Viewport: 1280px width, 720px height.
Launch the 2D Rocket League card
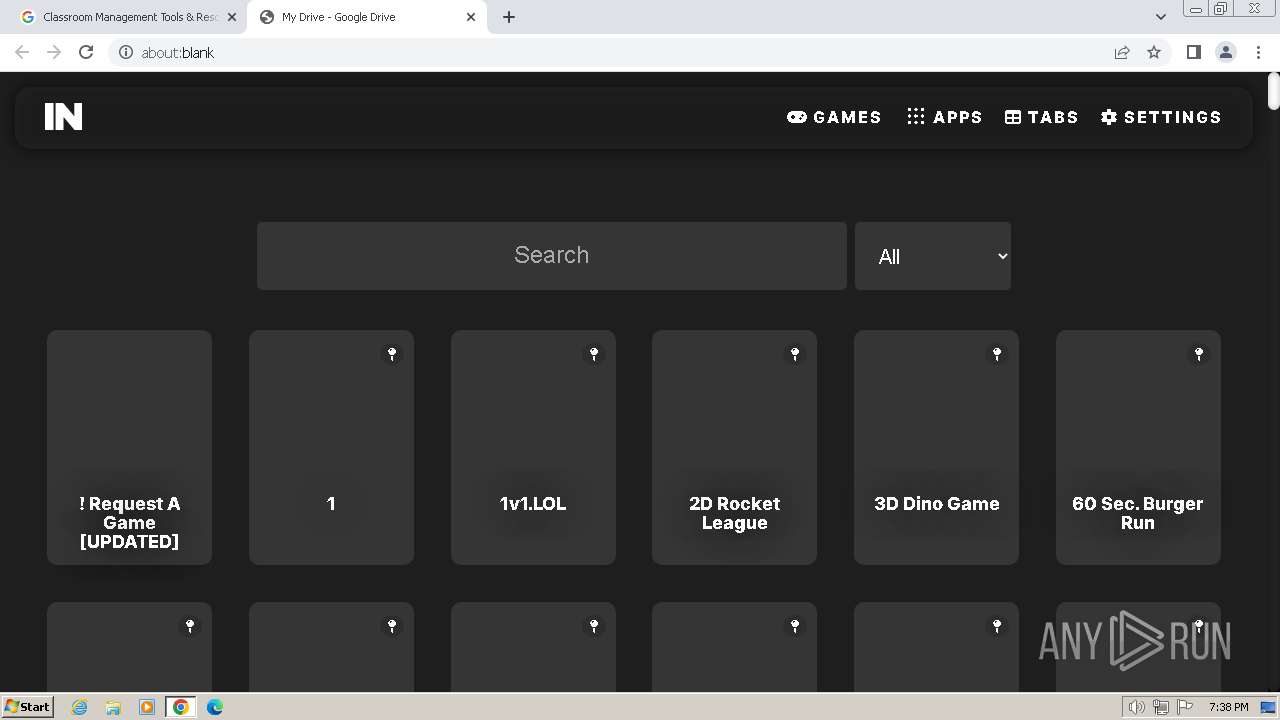[x=734, y=447]
